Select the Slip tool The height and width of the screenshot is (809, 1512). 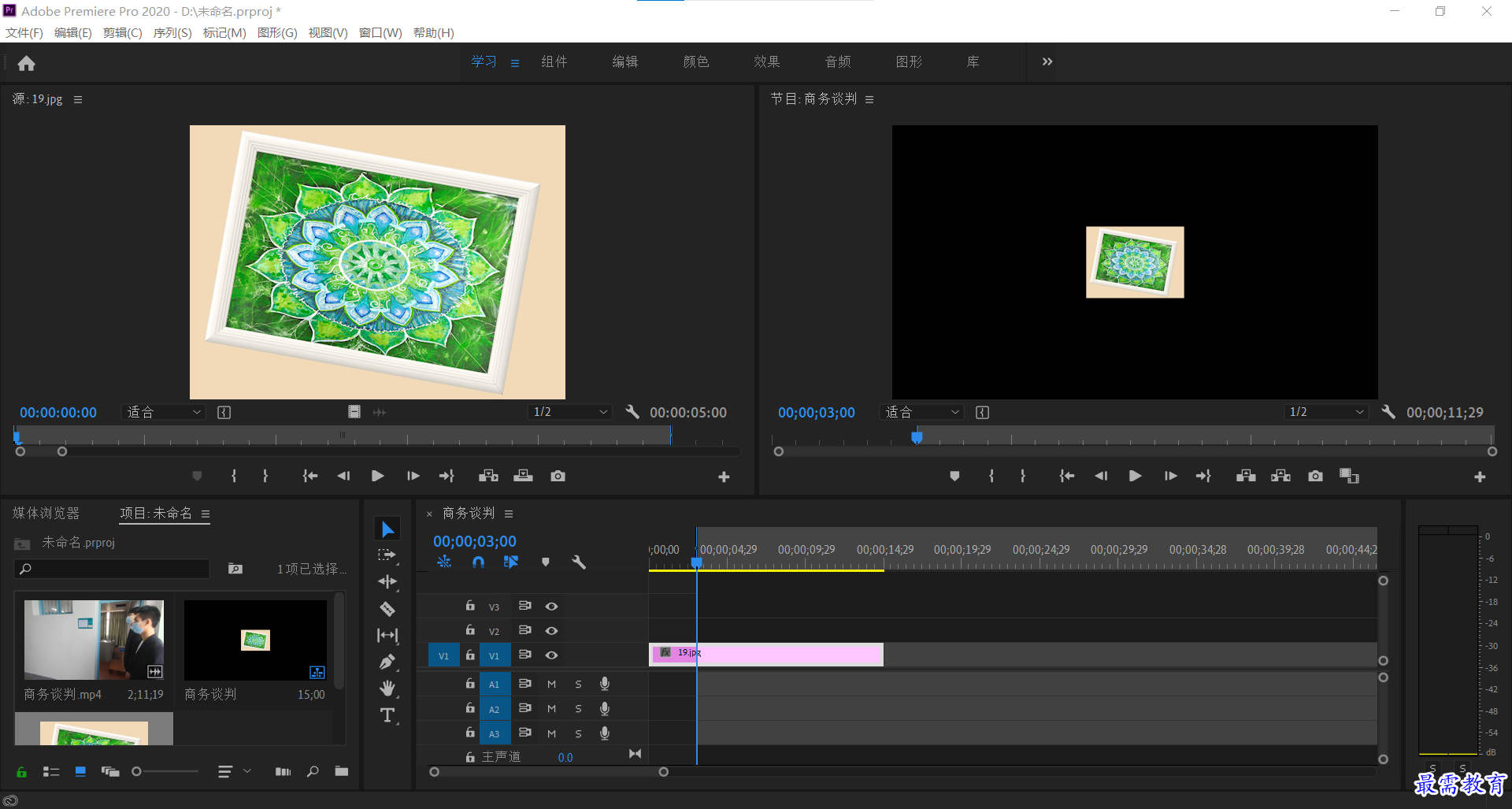tap(387, 635)
